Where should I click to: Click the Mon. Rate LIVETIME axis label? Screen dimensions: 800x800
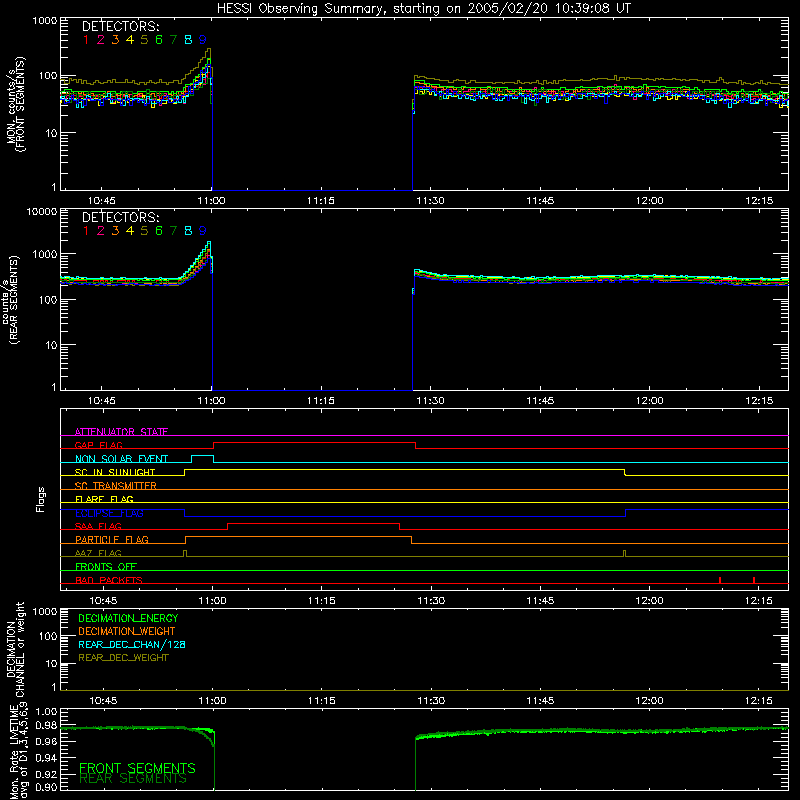coord(18,752)
